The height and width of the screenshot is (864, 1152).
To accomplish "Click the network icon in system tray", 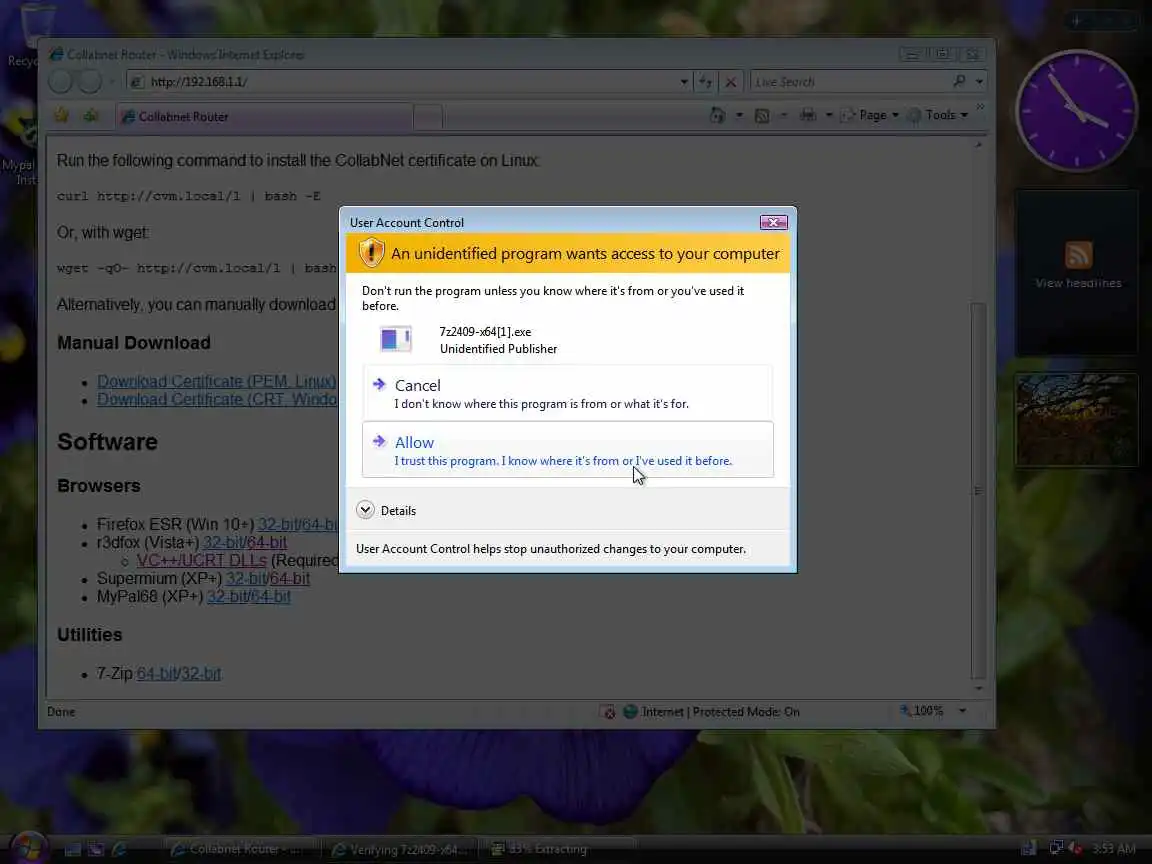I will (x=1056, y=849).
